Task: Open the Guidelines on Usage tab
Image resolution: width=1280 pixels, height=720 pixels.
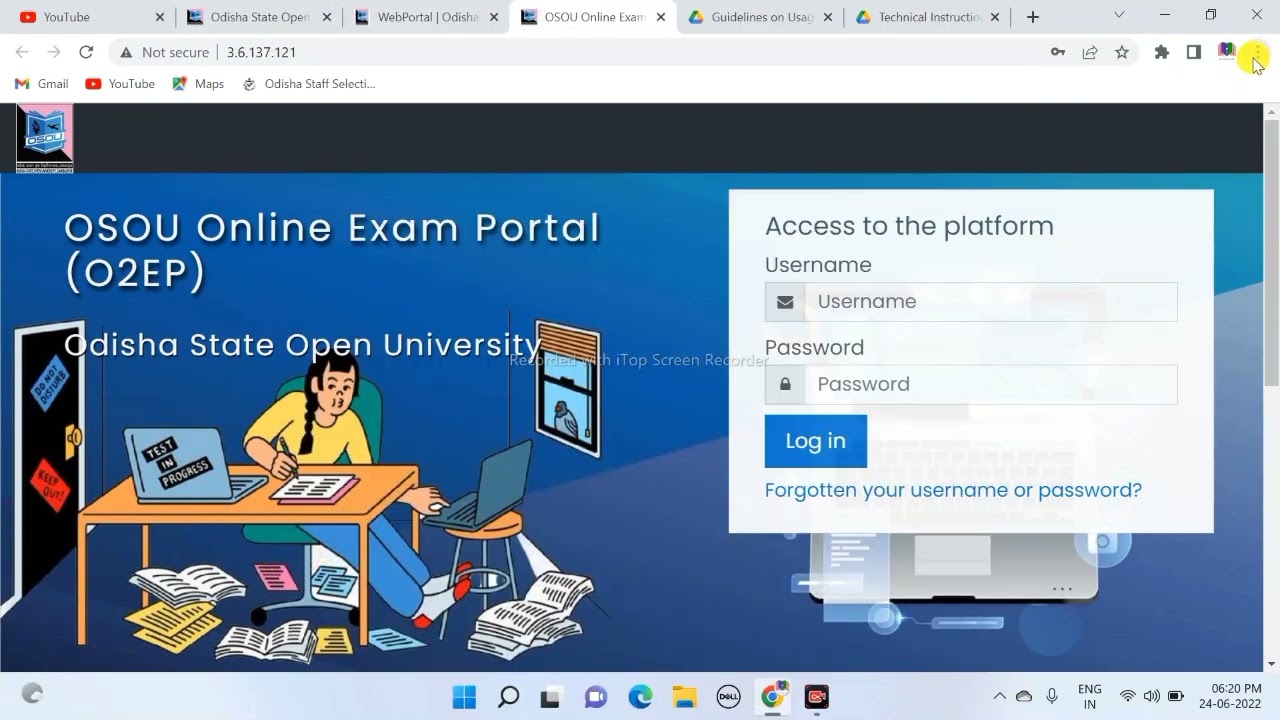Action: [x=759, y=17]
